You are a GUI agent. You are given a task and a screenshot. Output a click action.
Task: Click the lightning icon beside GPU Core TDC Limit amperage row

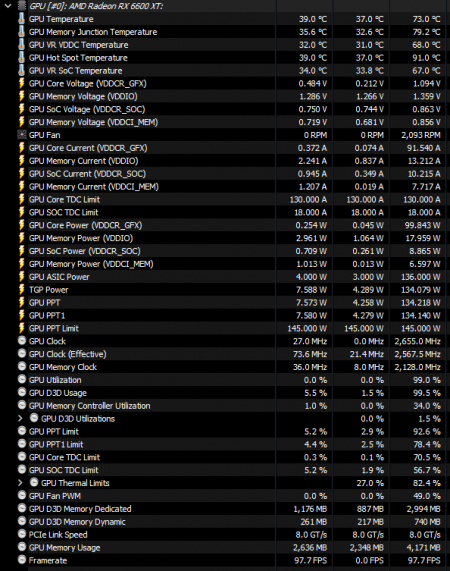[x=21, y=199]
